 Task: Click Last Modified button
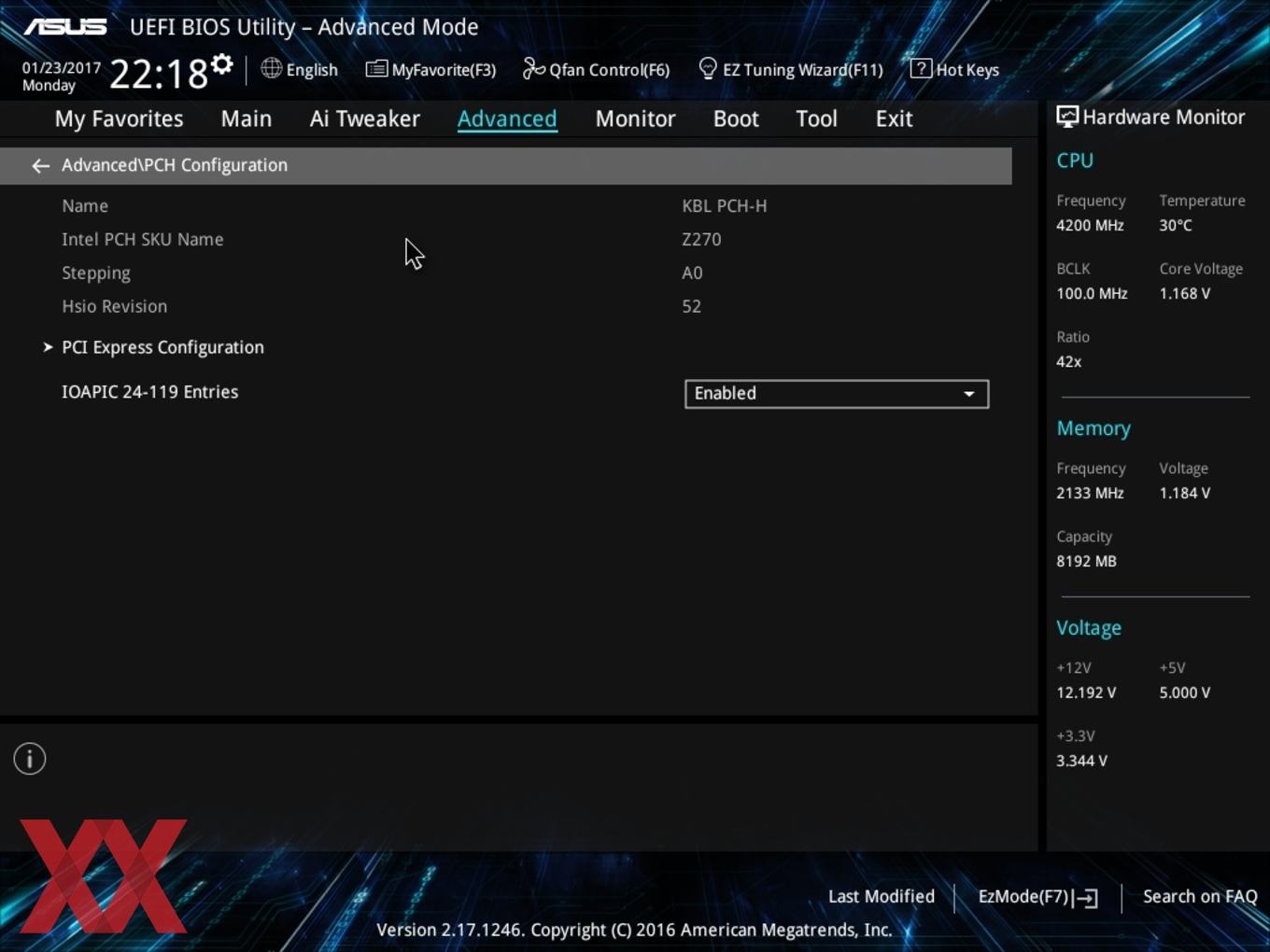click(x=882, y=896)
